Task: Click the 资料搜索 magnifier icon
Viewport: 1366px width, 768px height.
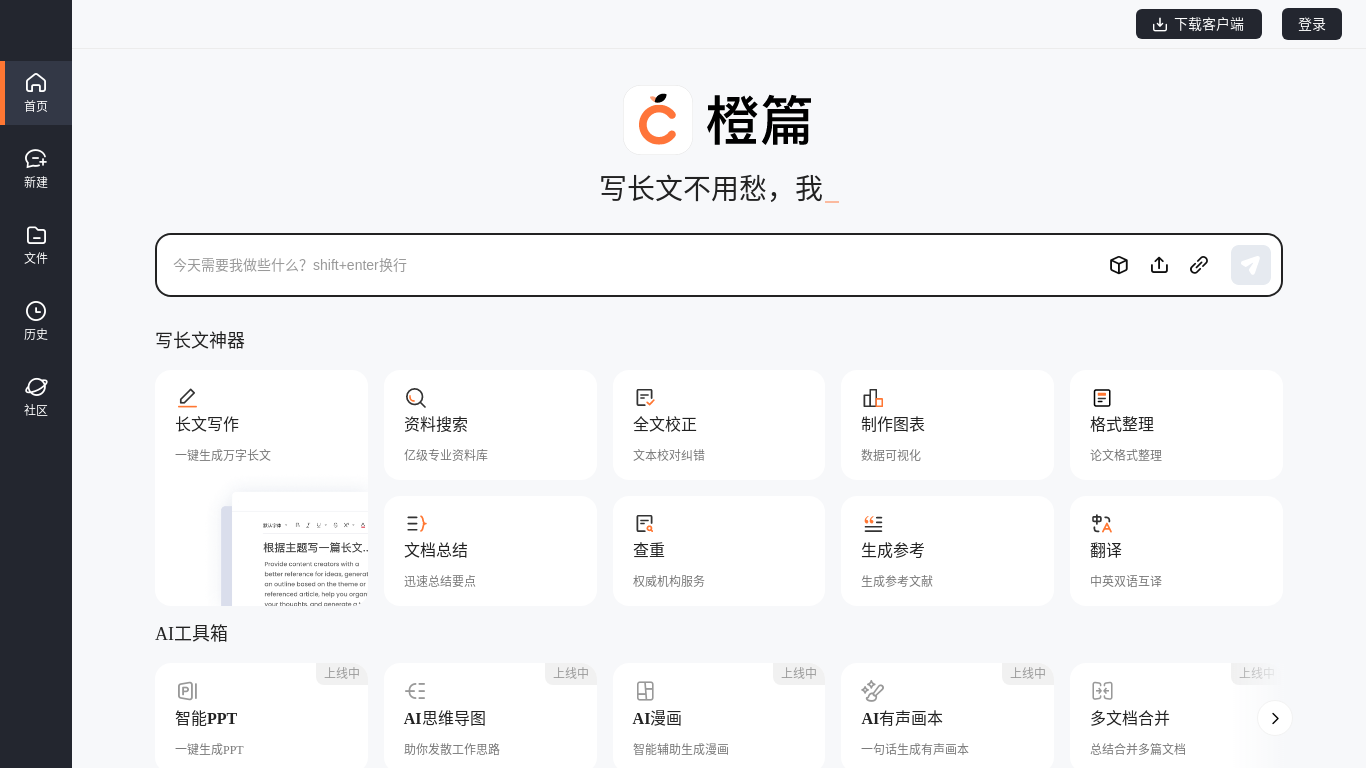Action: [x=416, y=398]
